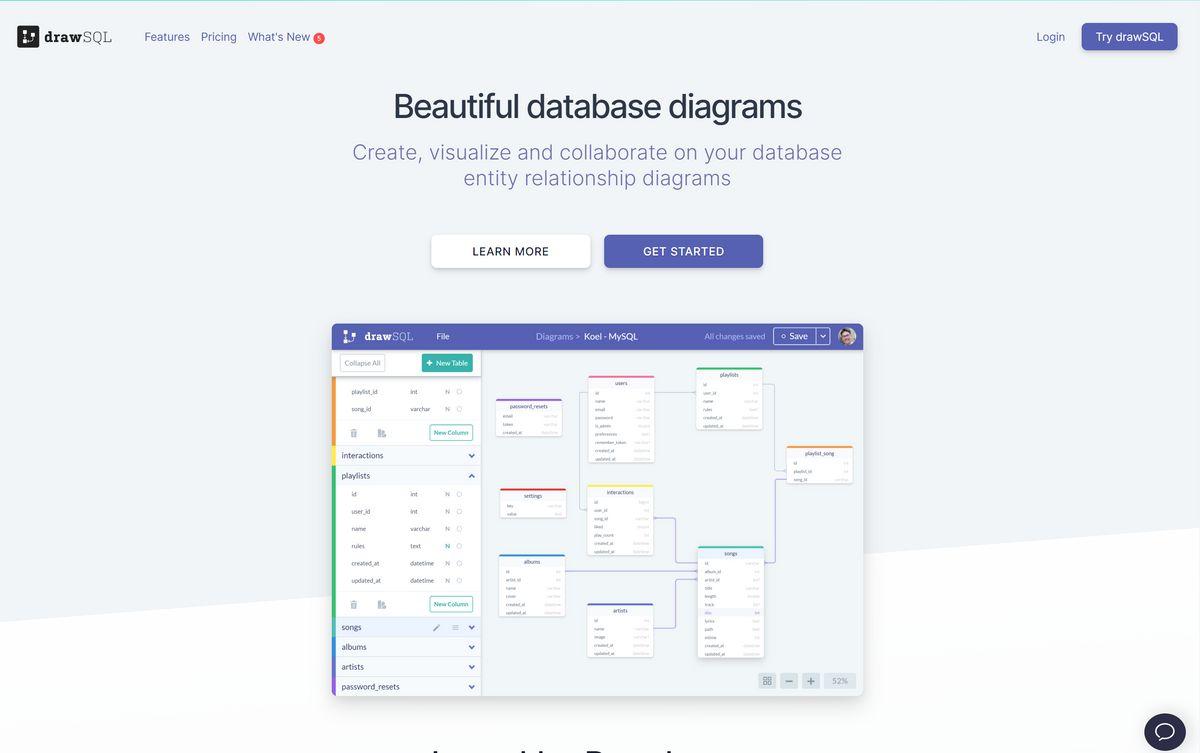
Task: Click the Diagrams breadcrumb
Action: pos(555,336)
